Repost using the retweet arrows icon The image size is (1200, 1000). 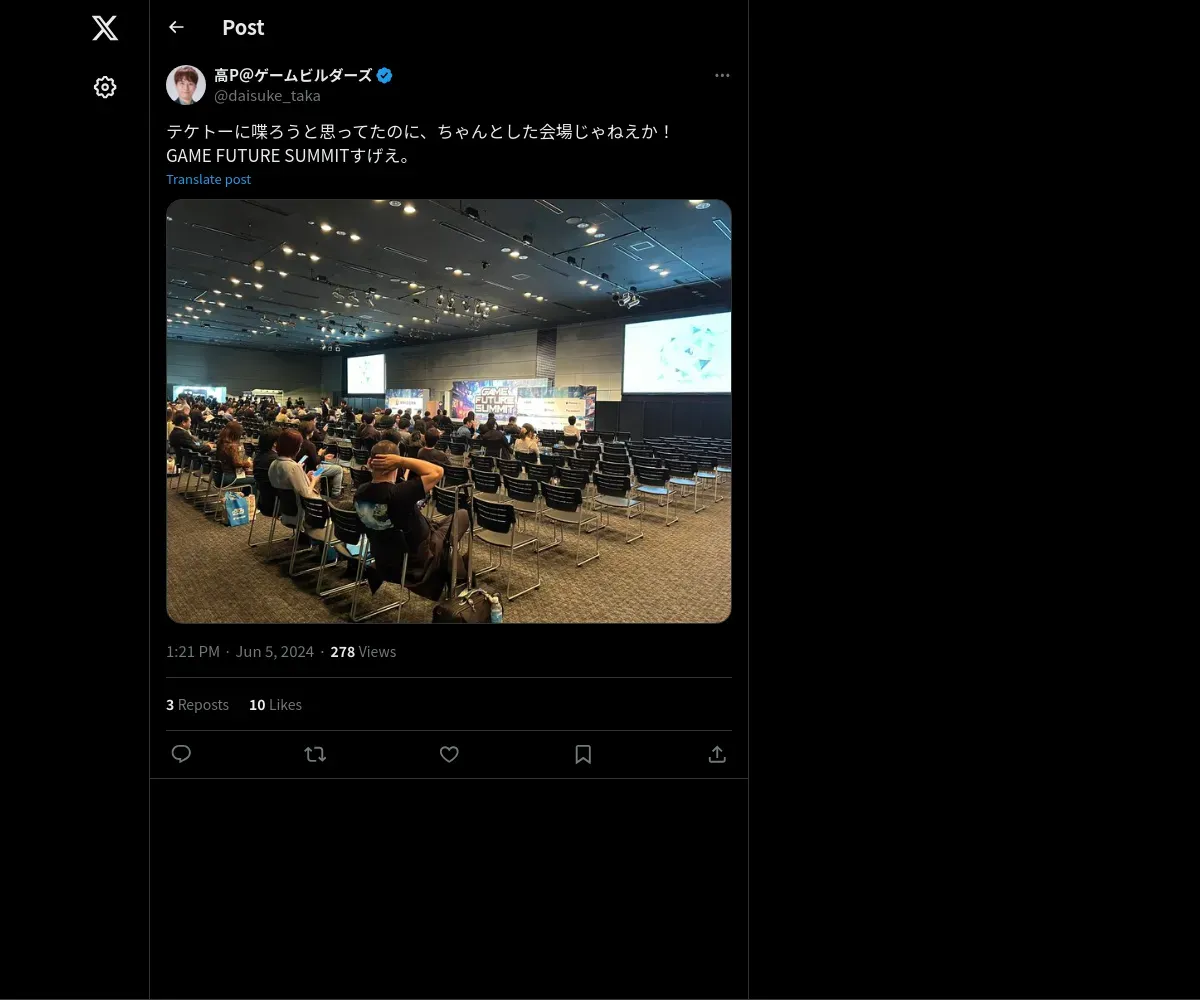point(315,754)
